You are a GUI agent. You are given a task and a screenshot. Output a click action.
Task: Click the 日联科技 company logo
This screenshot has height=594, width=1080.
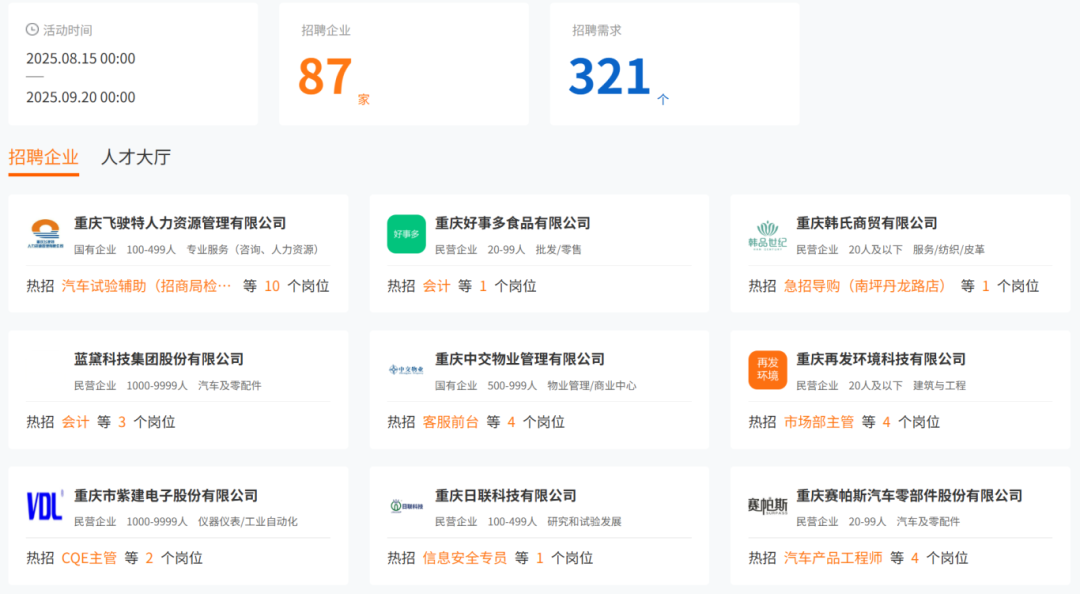point(406,506)
